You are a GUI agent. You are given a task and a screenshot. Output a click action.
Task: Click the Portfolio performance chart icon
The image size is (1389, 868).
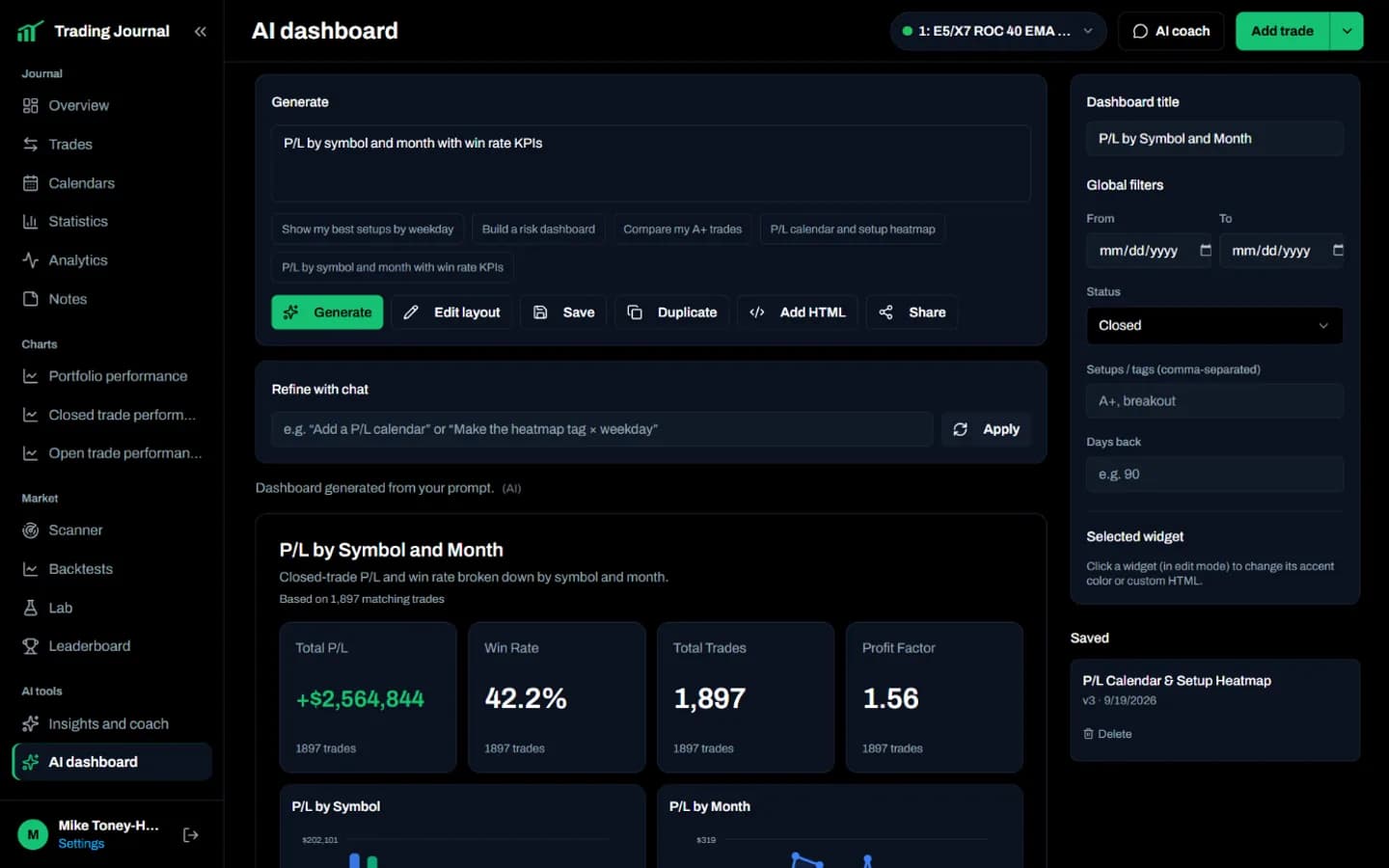[x=30, y=376]
